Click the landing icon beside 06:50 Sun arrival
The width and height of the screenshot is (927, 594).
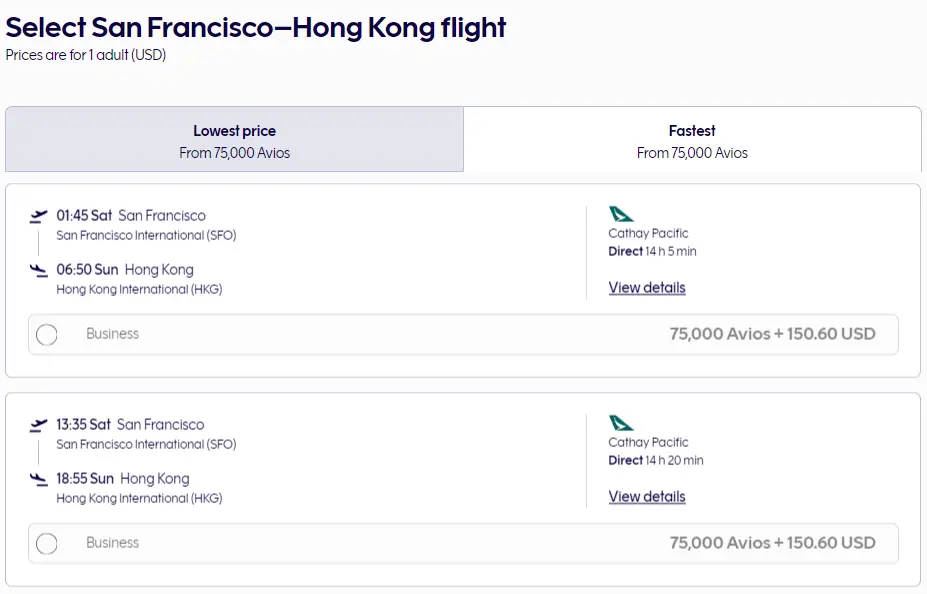39,270
